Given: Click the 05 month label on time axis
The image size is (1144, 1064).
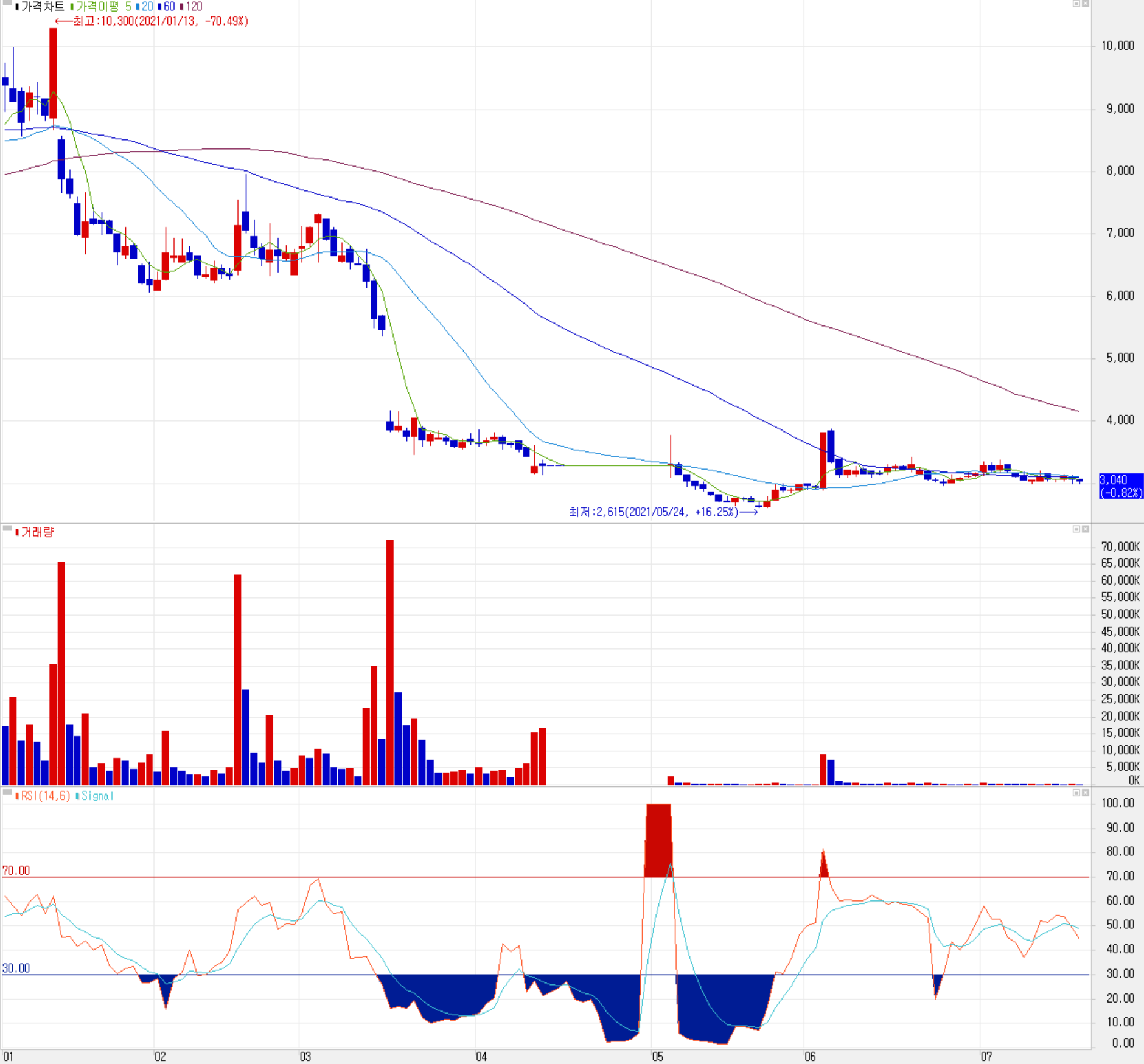Looking at the screenshot, I should 658,1057.
